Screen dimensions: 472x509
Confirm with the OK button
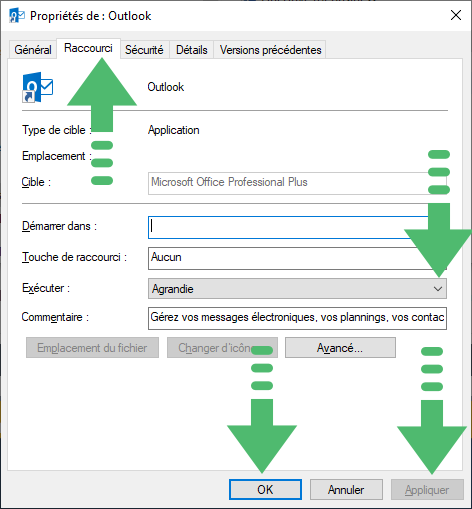265,490
